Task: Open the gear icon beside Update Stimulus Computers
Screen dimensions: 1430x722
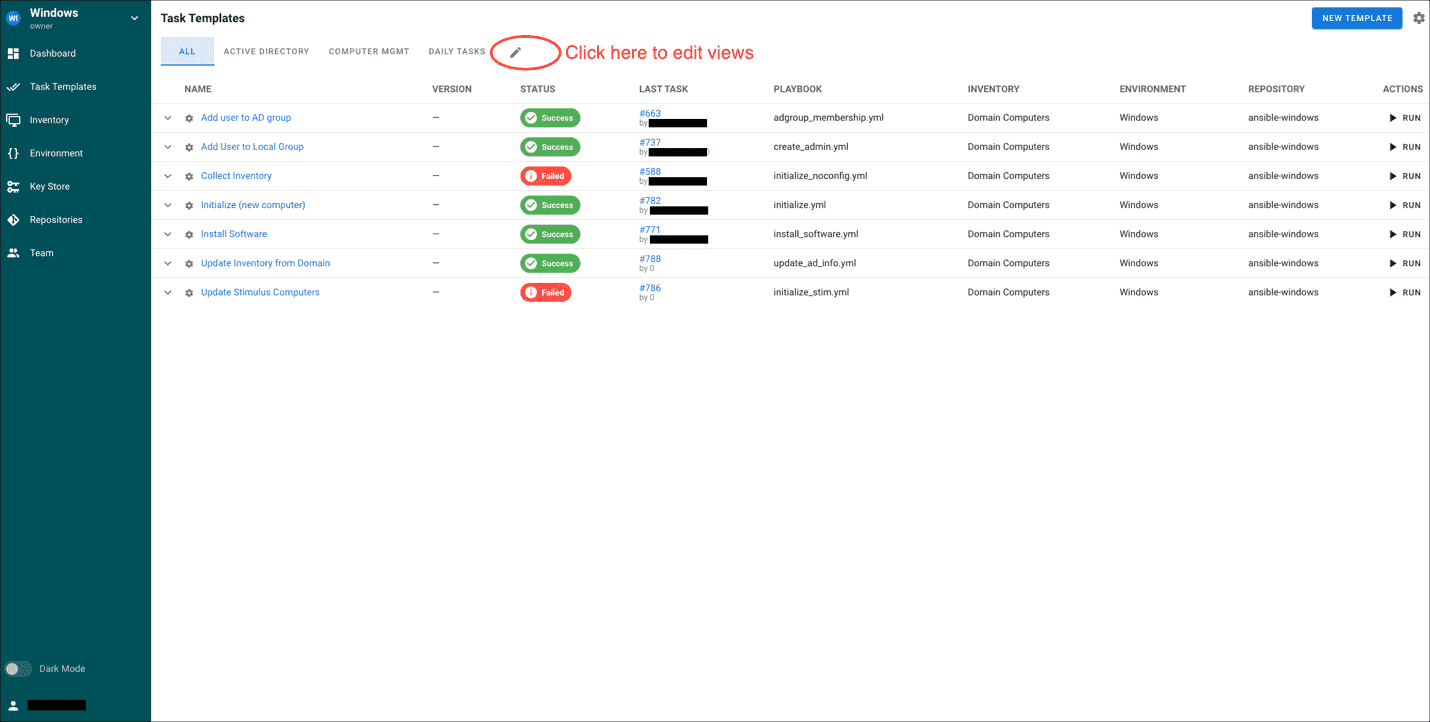Action: (x=188, y=291)
